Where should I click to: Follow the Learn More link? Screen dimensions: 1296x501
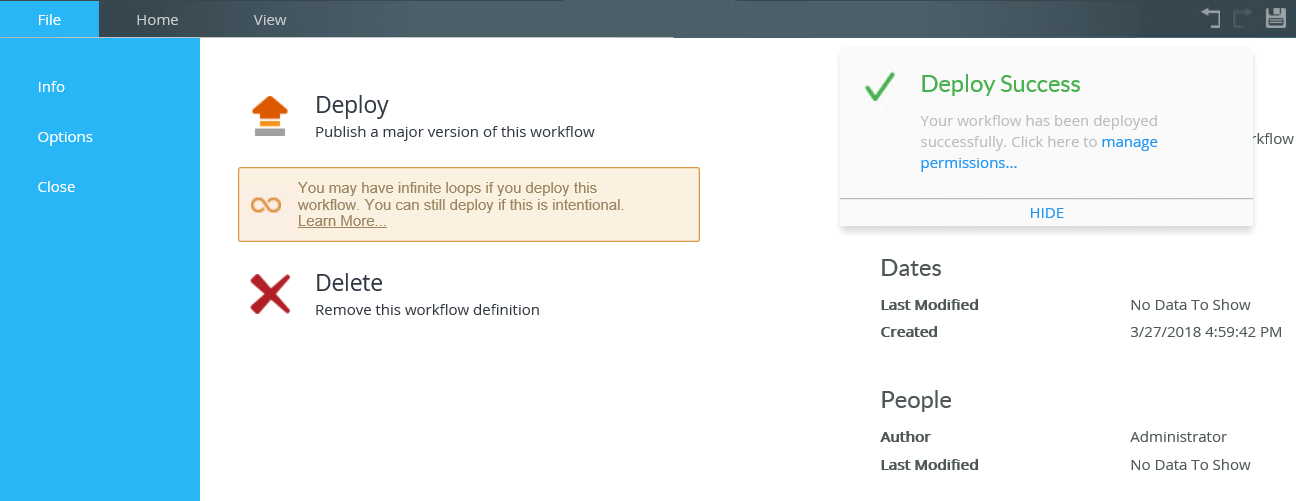pyautogui.click(x=342, y=221)
